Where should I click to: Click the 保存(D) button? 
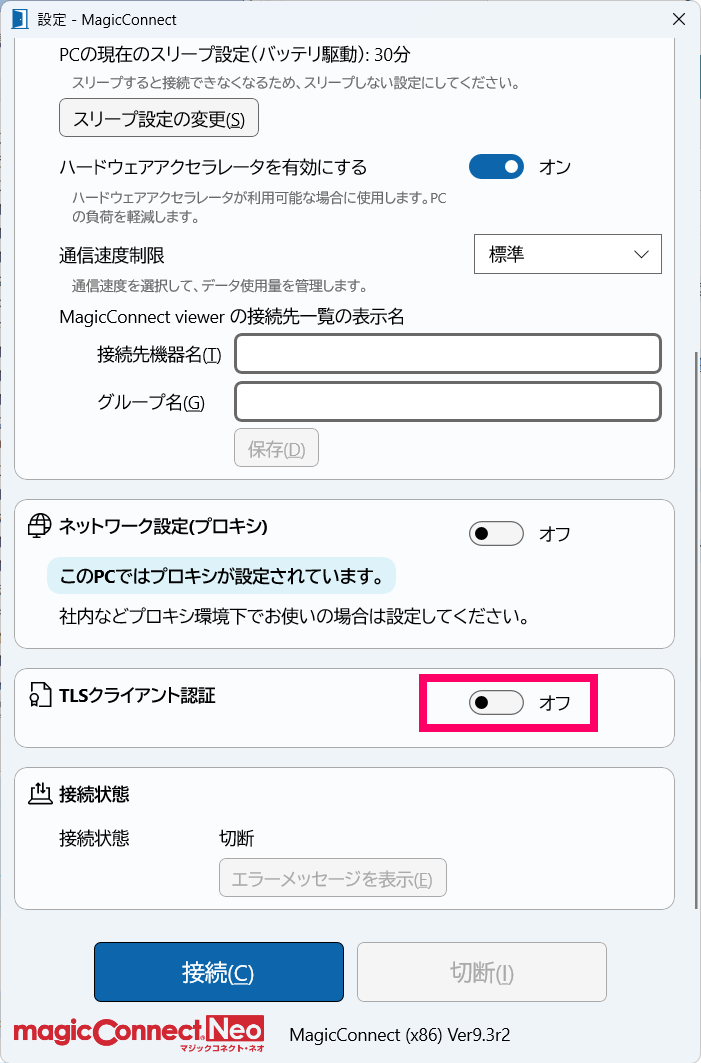pos(277,447)
